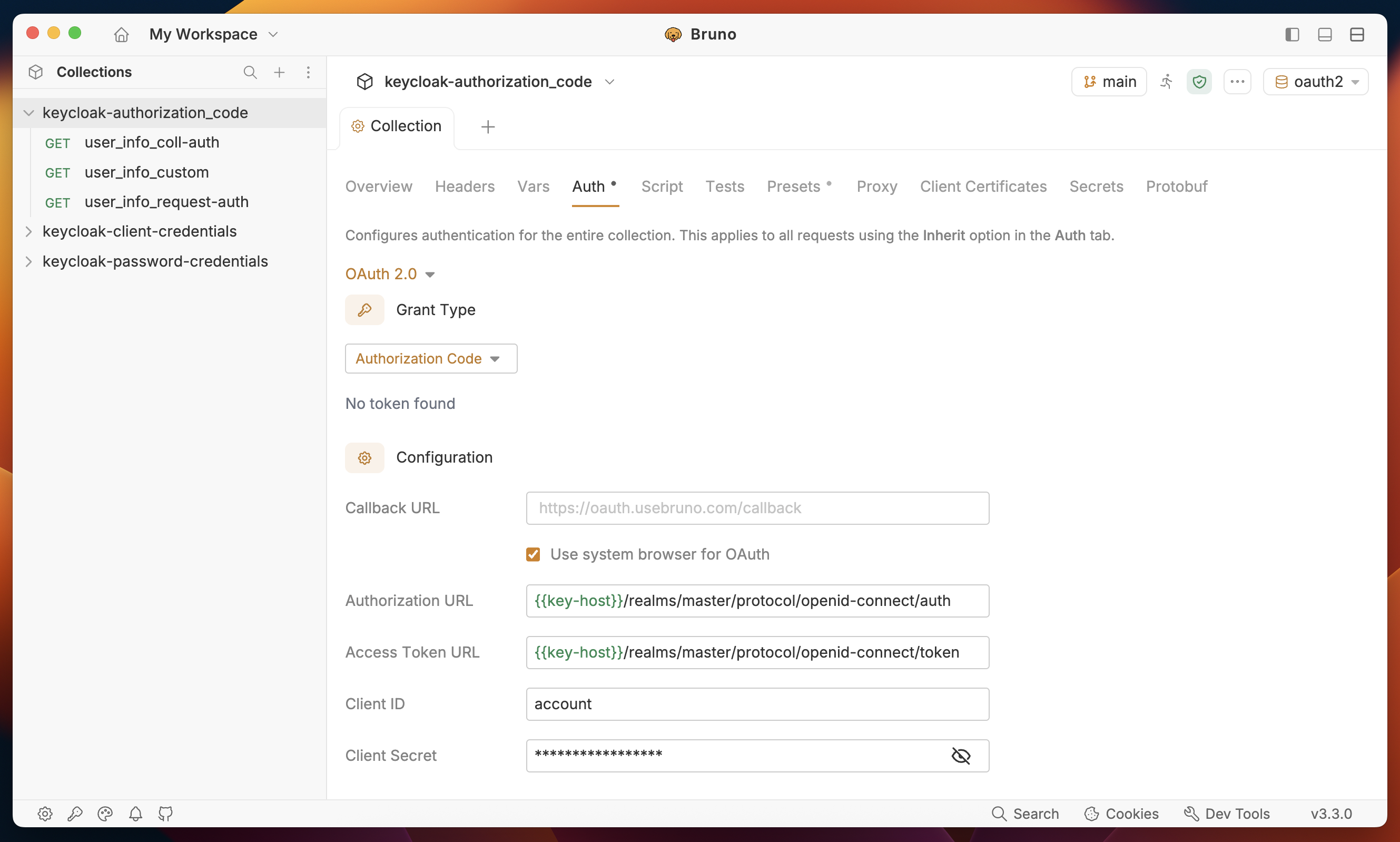
Task: Switch to Headers tab
Action: 465,187
